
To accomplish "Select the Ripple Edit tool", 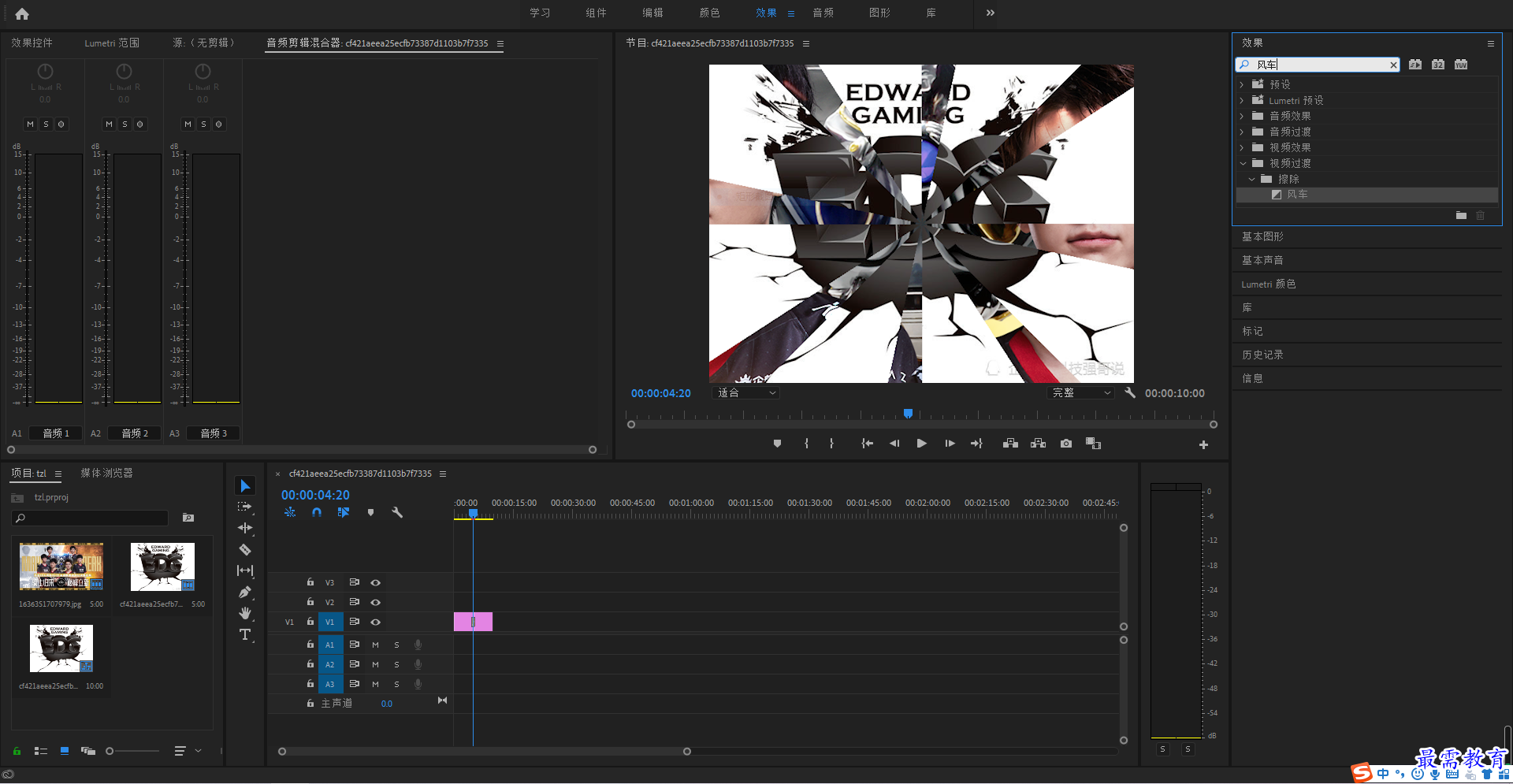I will [245, 528].
